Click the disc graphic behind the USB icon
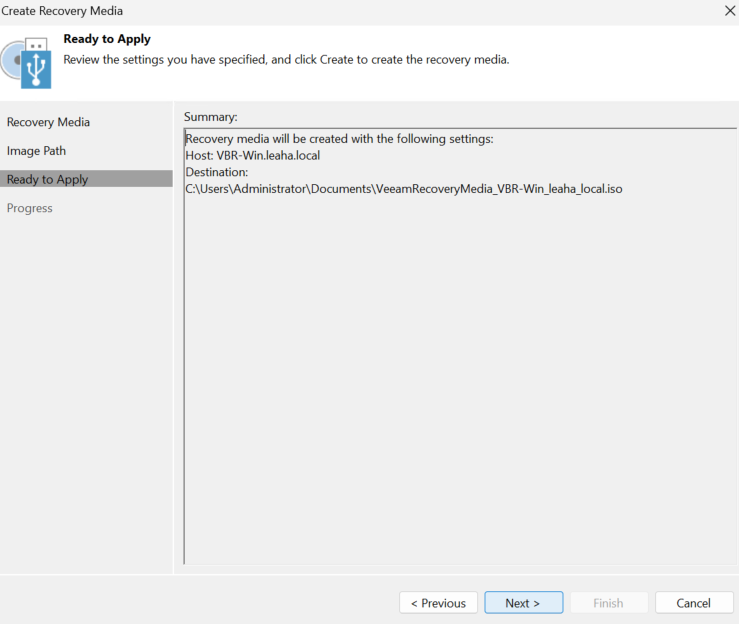Viewport: 739px width, 624px height. [9, 60]
